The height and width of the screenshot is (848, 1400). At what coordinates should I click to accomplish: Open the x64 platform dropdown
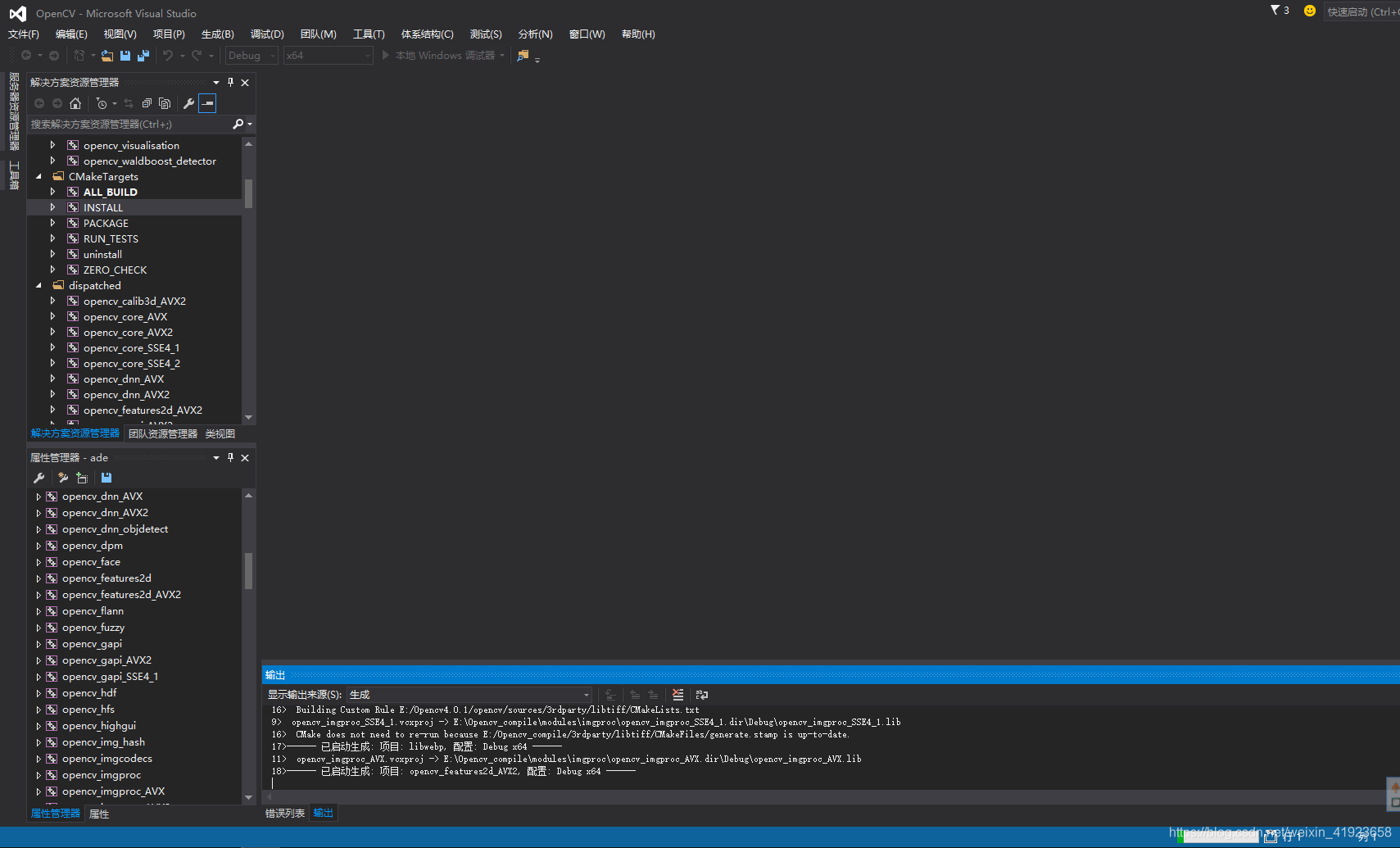(328, 55)
